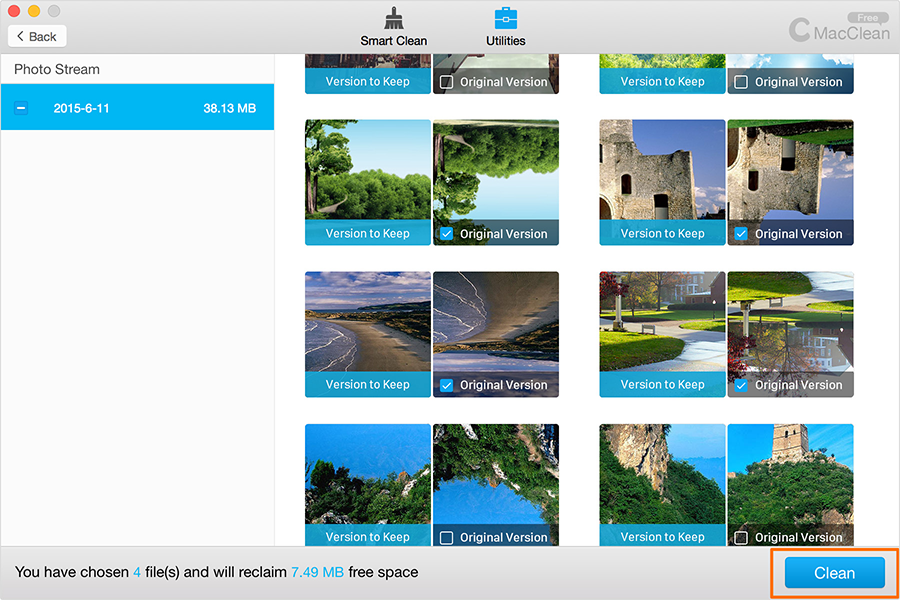Click the castle ruins Version to Keep thumbnail

point(662,172)
